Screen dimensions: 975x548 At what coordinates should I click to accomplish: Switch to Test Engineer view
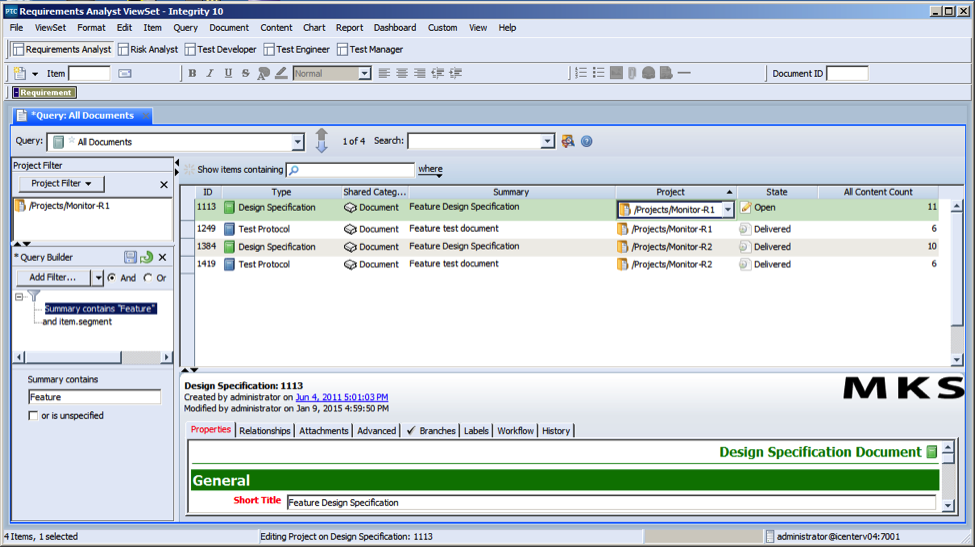point(297,49)
